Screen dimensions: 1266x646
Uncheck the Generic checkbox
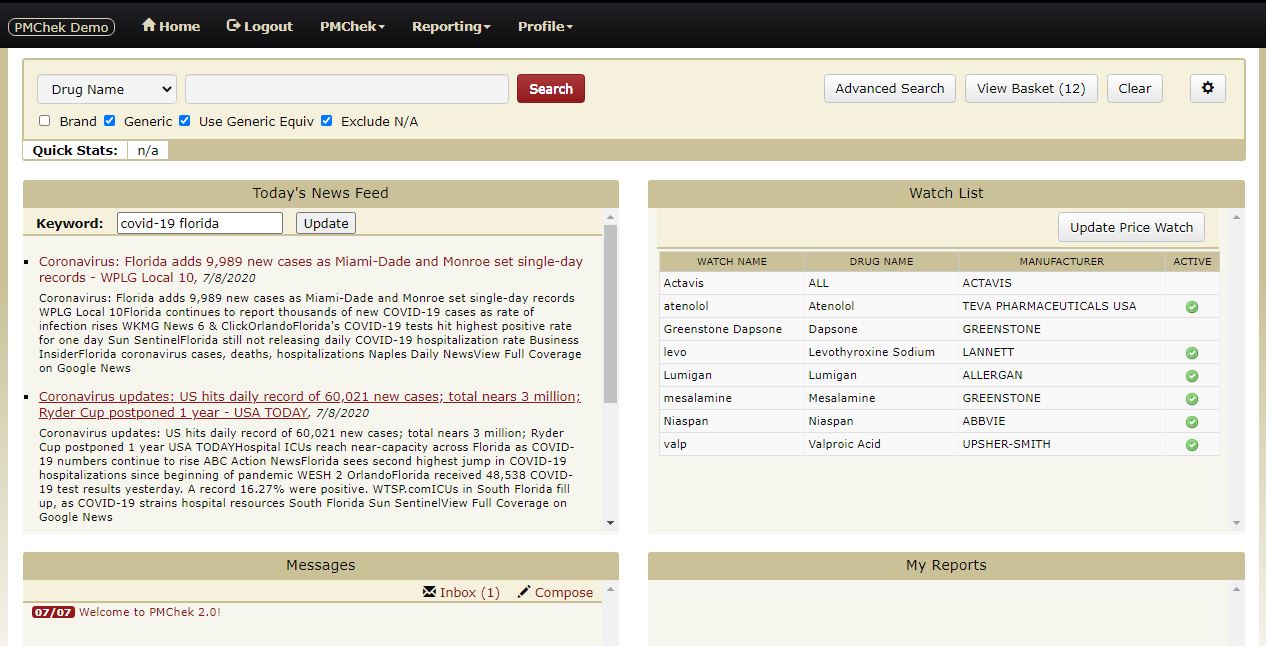tap(110, 121)
